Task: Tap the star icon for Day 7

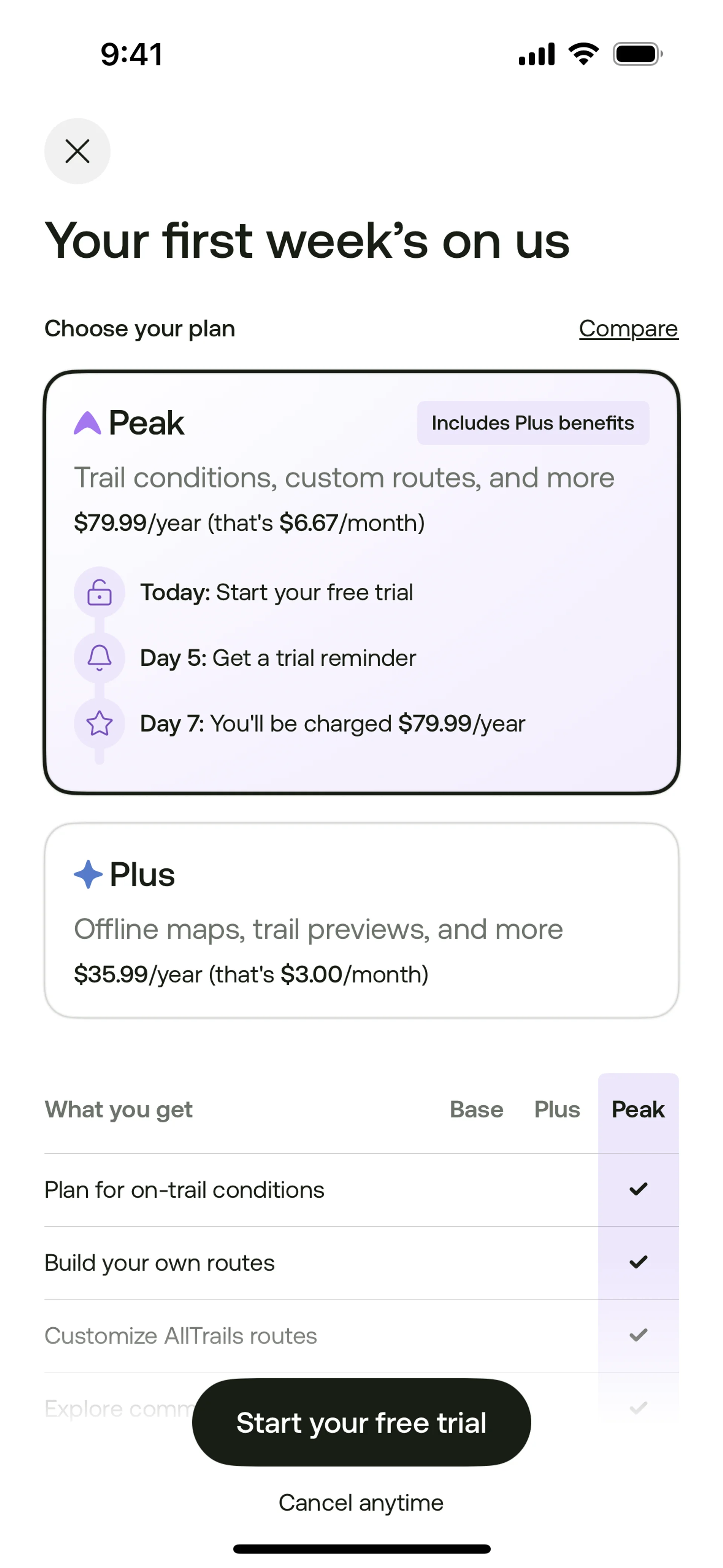Action: (x=99, y=724)
